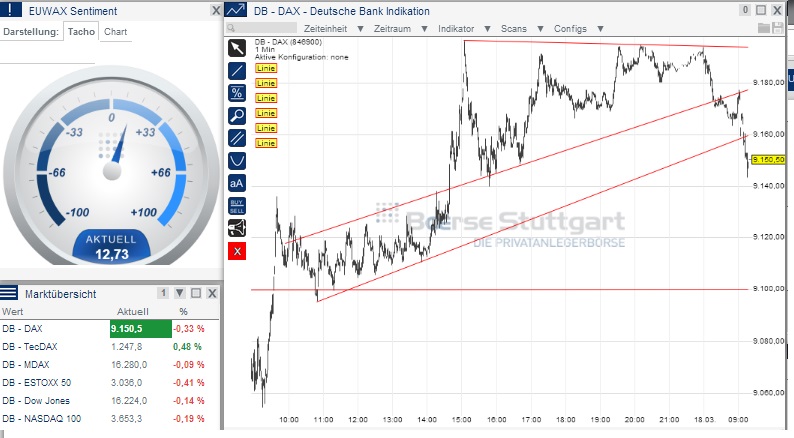Click the -100 mark on the gauge

[x=77, y=212]
